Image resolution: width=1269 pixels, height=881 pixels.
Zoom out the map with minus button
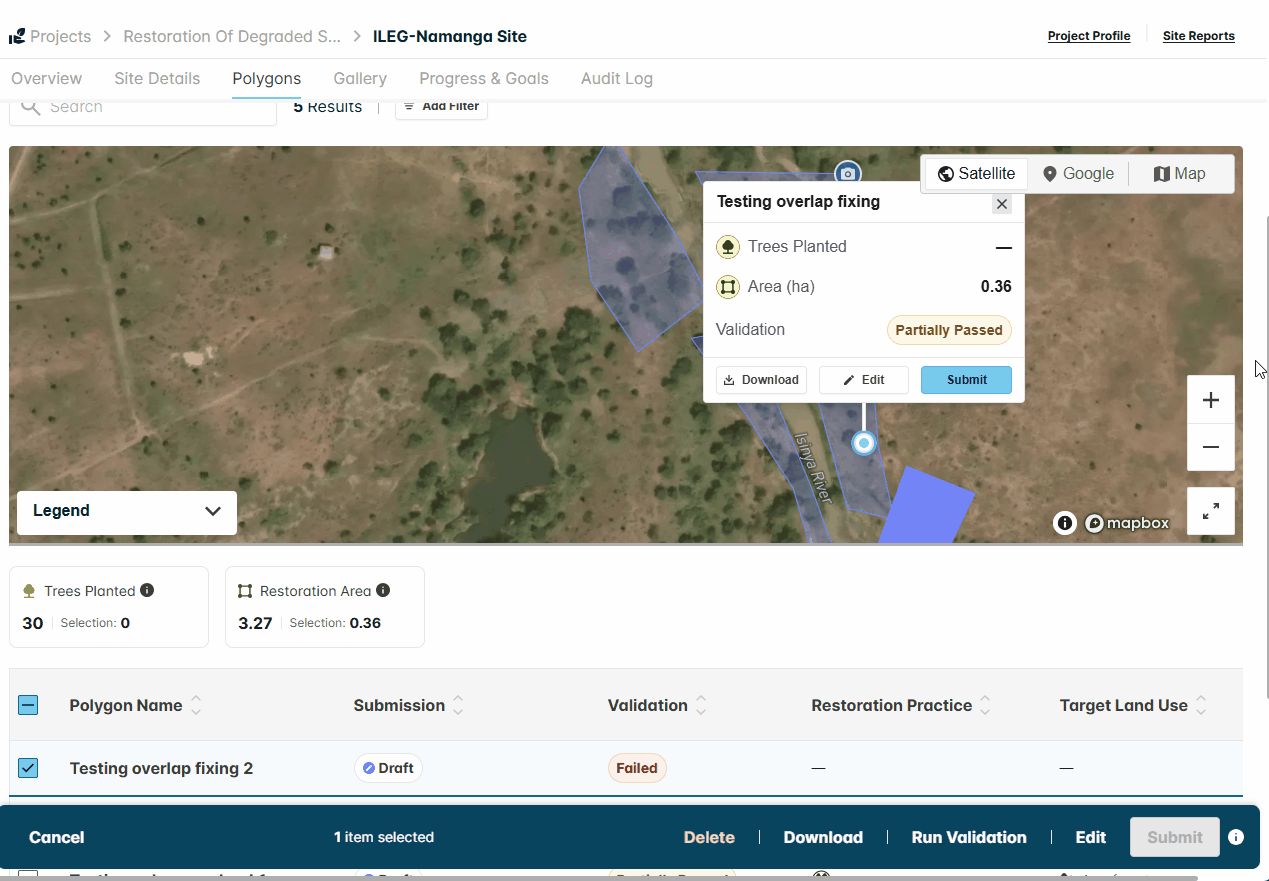(1210, 447)
